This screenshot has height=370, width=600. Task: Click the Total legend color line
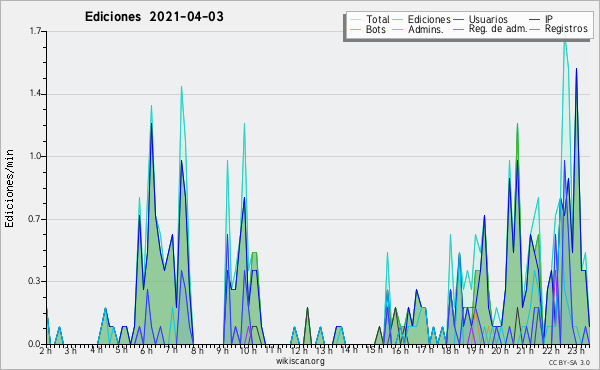click(x=355, y=20)
